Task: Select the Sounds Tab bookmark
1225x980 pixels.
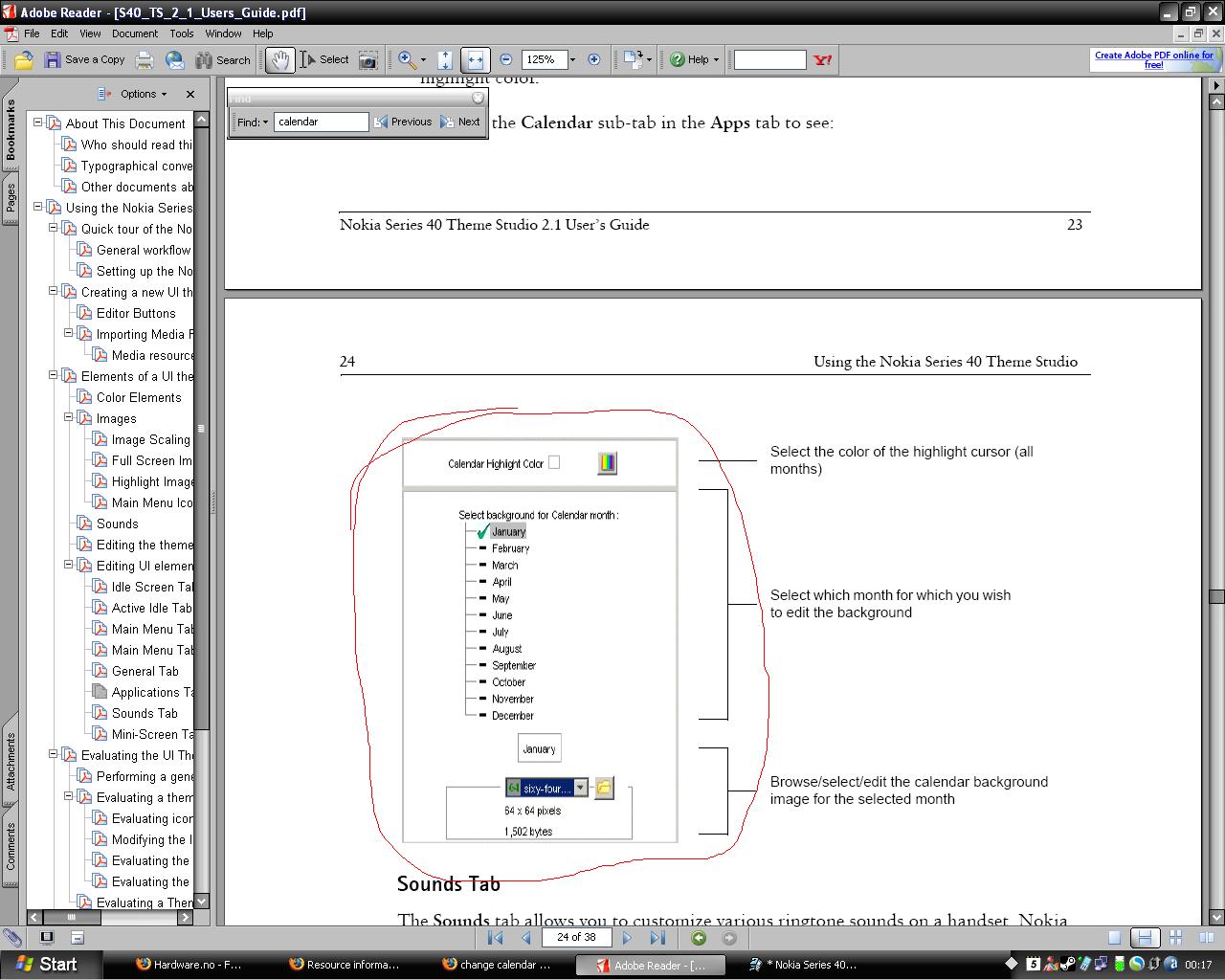Action: pos(144,713)
